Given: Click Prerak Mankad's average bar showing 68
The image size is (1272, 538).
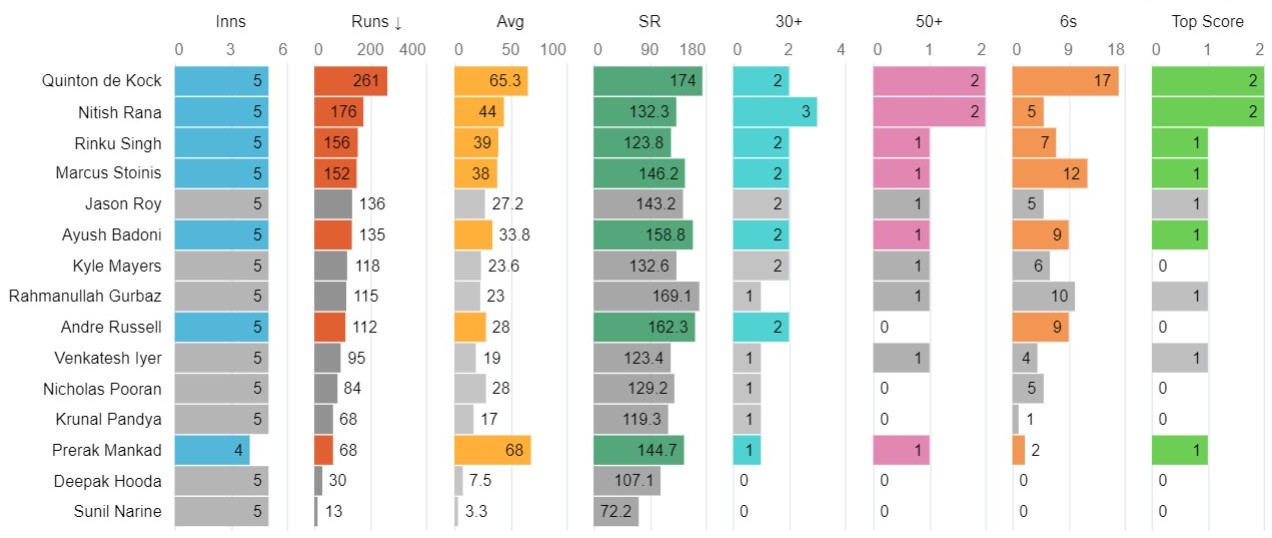Looking at the screenshot, I should [492, 450].
